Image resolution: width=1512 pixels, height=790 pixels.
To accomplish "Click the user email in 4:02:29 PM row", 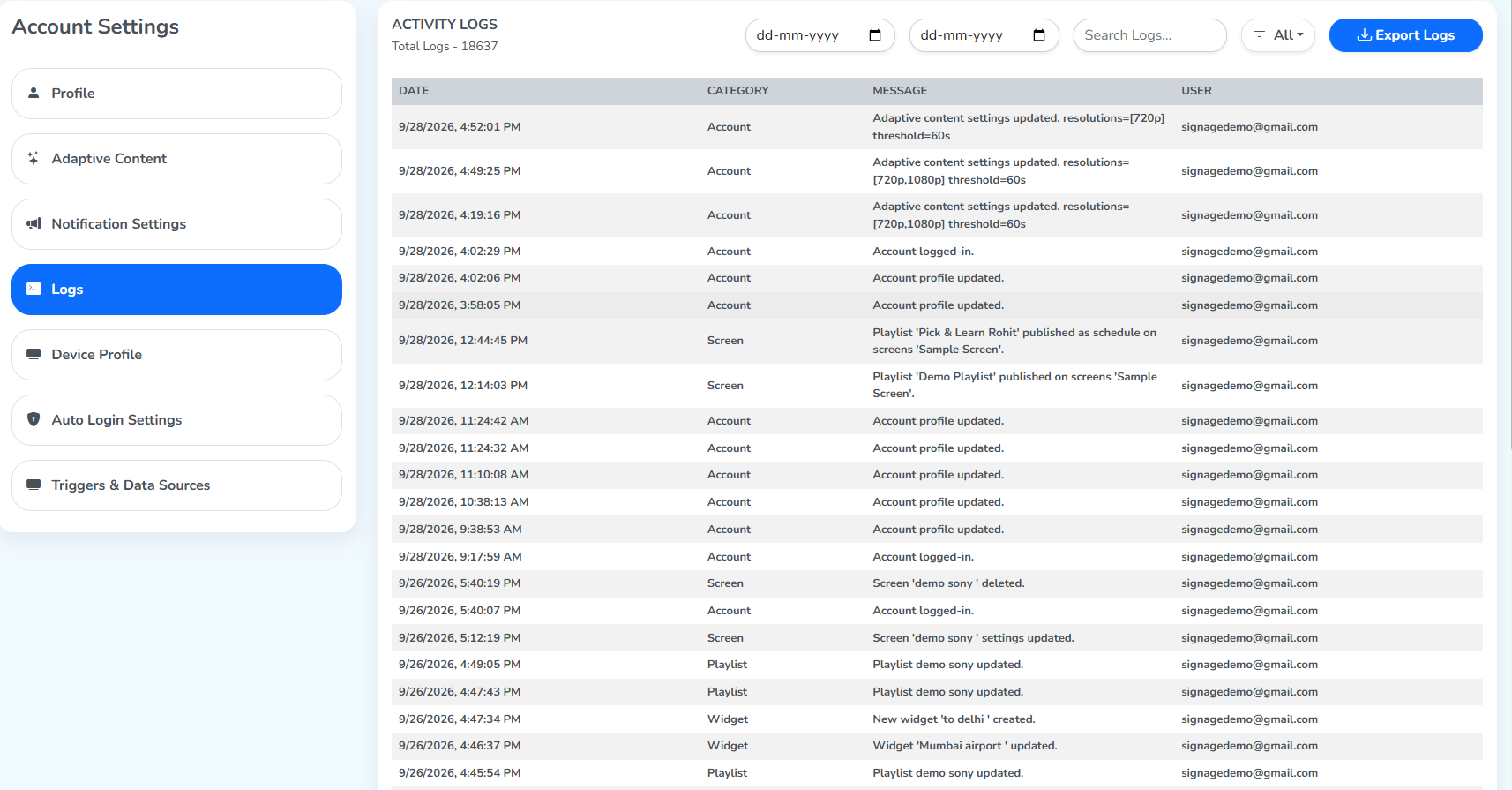I will point(1249,252).
